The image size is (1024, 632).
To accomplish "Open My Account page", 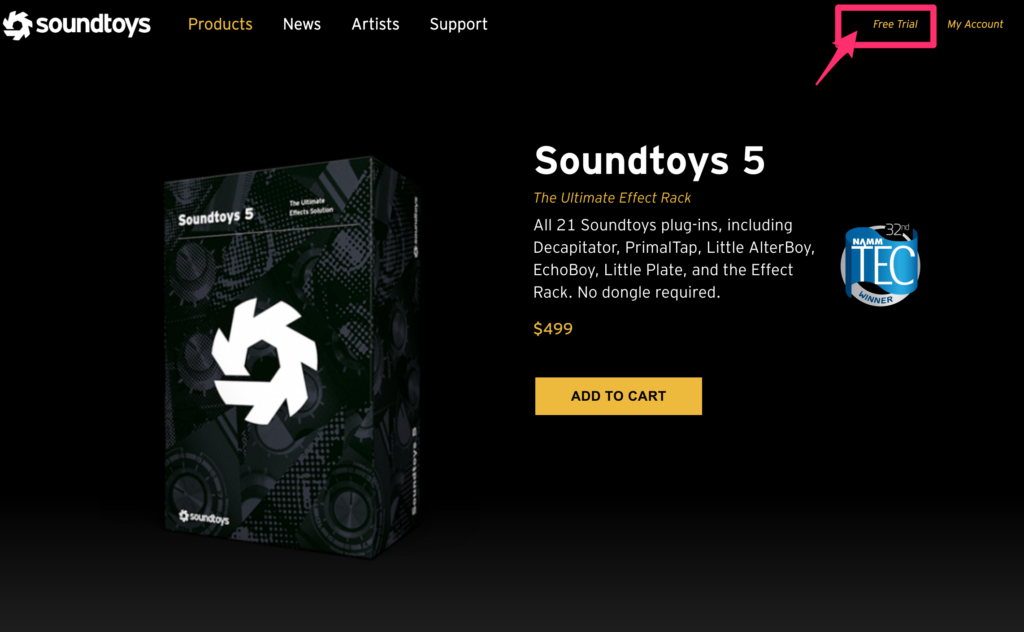I will [975, 24].
